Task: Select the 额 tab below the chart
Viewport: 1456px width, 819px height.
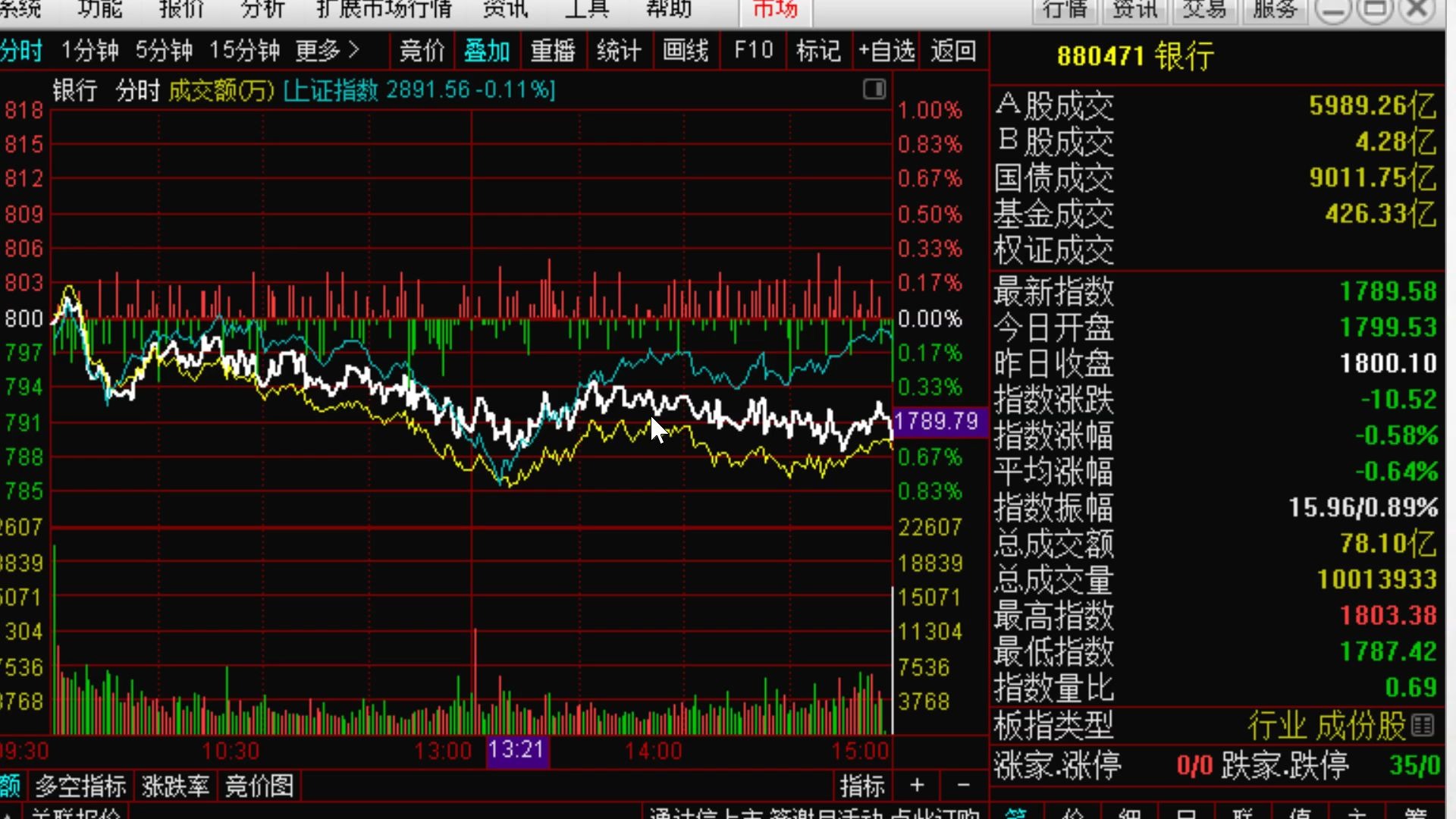Action: pos(11,786)
